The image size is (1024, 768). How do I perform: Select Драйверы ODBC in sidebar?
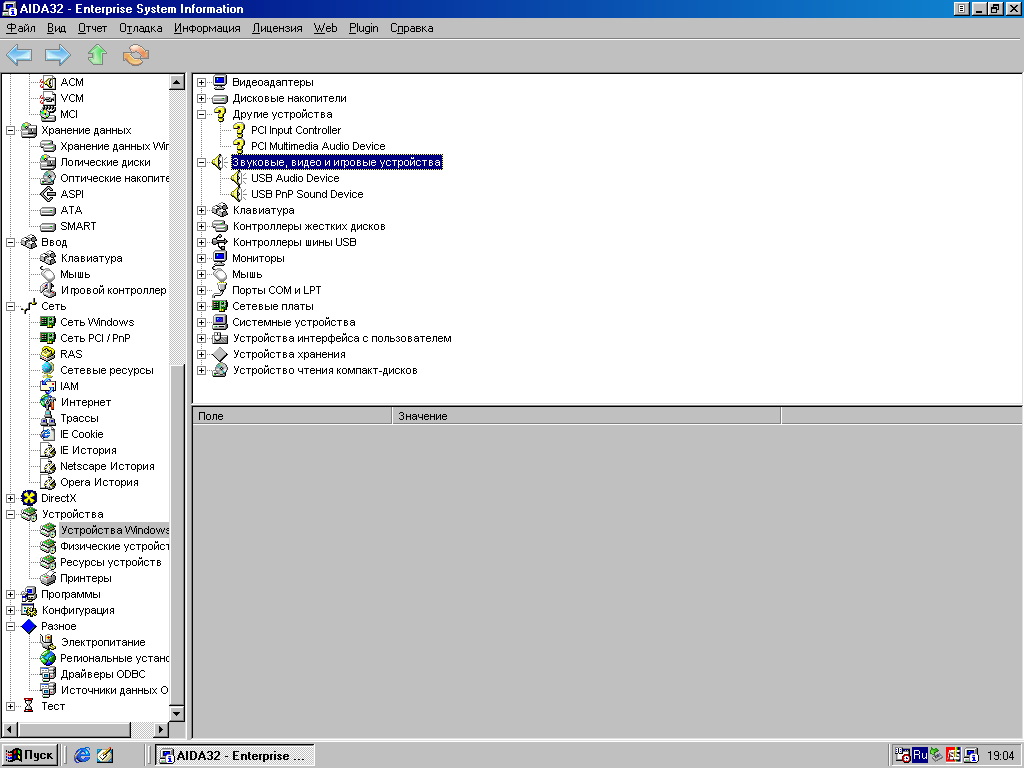point(103,675)
